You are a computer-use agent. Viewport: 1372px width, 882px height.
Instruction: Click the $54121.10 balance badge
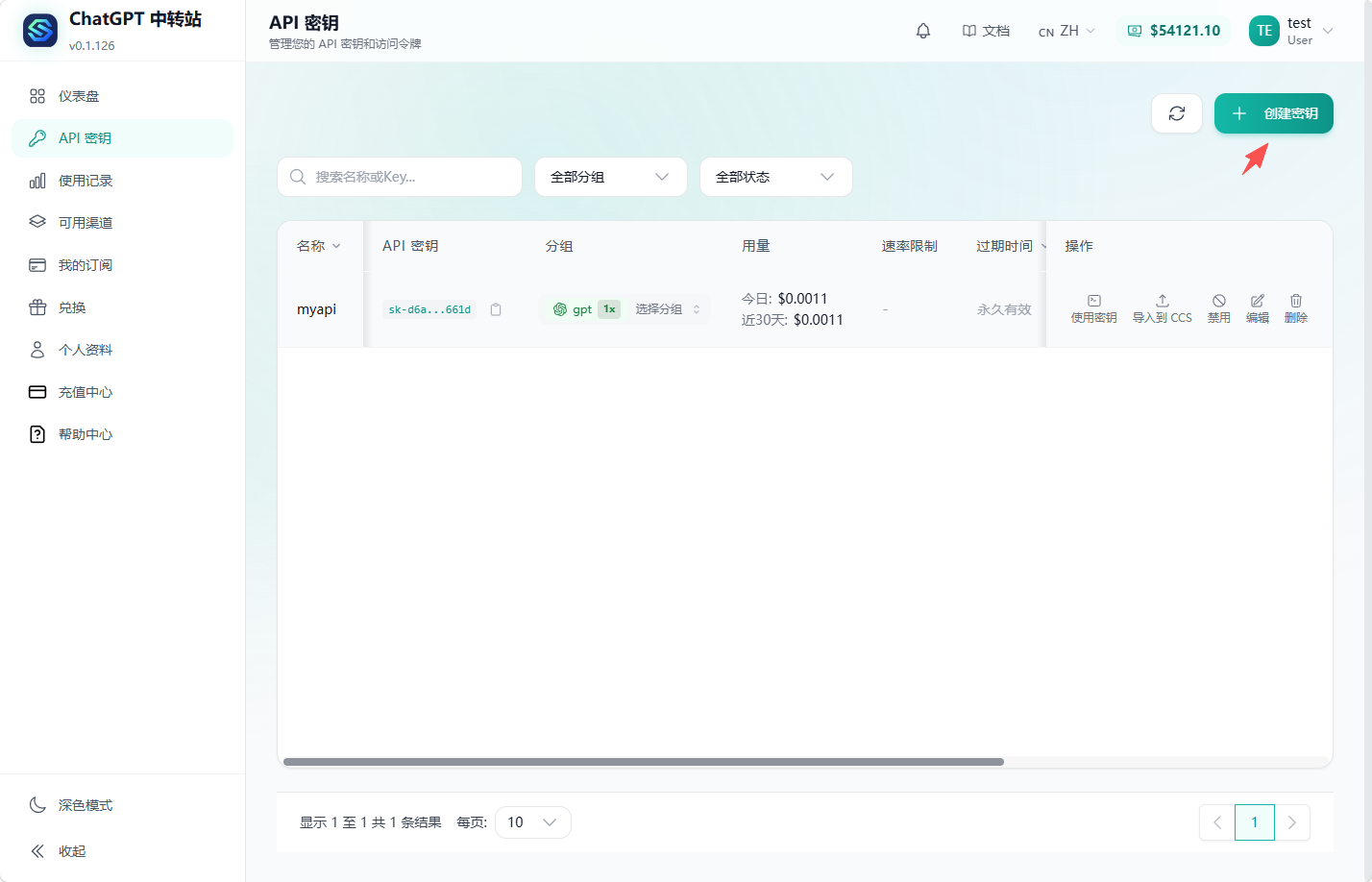pyautogui.click(x=1174, y=31)
